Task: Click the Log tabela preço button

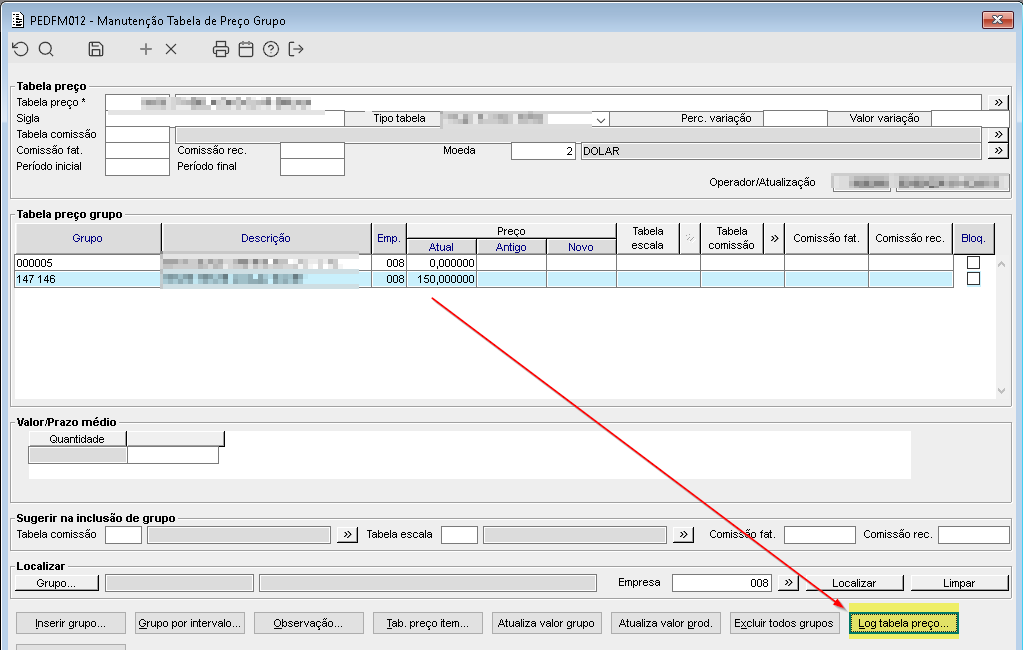Action: pos(903,623)
